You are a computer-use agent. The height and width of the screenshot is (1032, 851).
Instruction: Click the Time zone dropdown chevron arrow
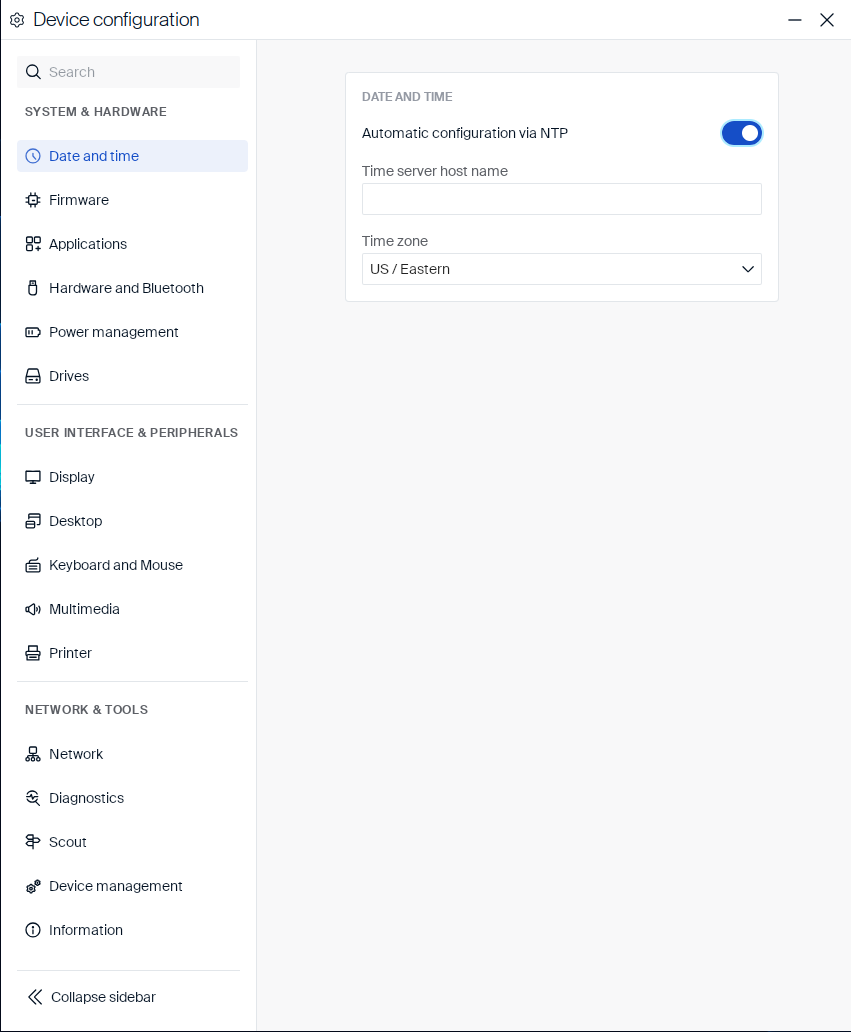tap(748, 269)
